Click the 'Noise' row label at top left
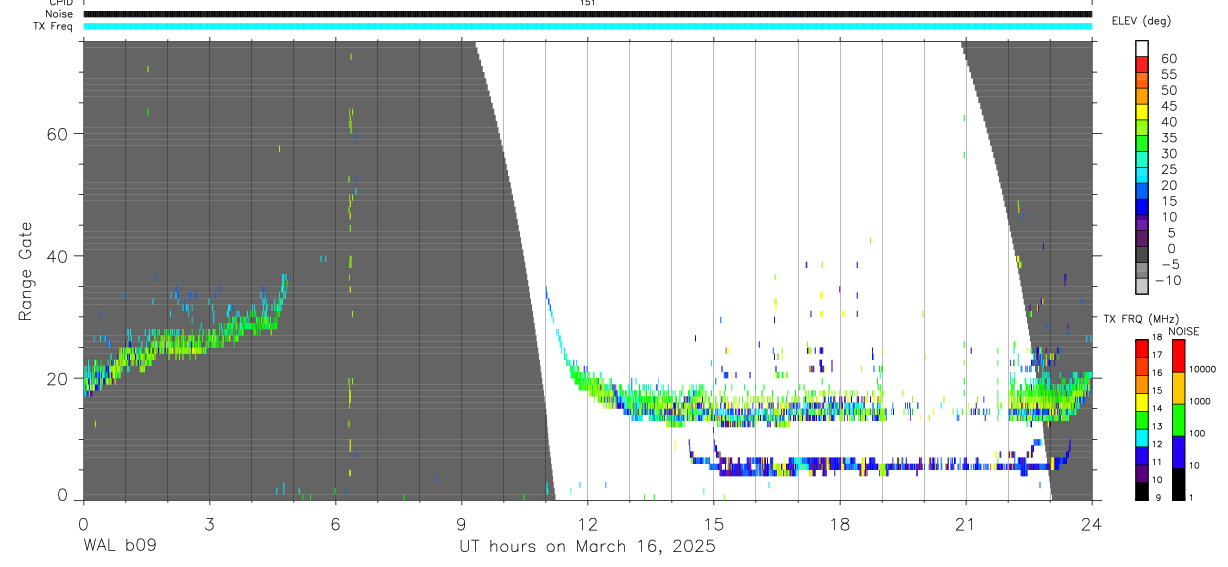The width and height of the screenshot is (1228, 567). 58,14
